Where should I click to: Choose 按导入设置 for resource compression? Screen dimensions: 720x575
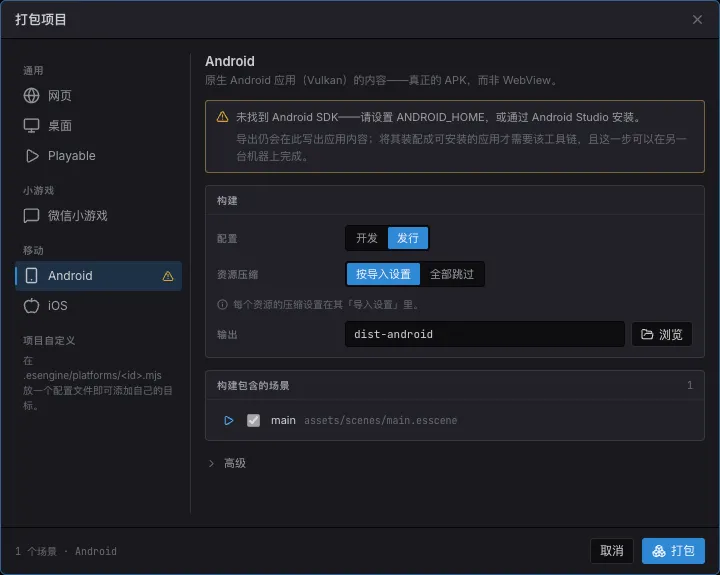[383, 274]
